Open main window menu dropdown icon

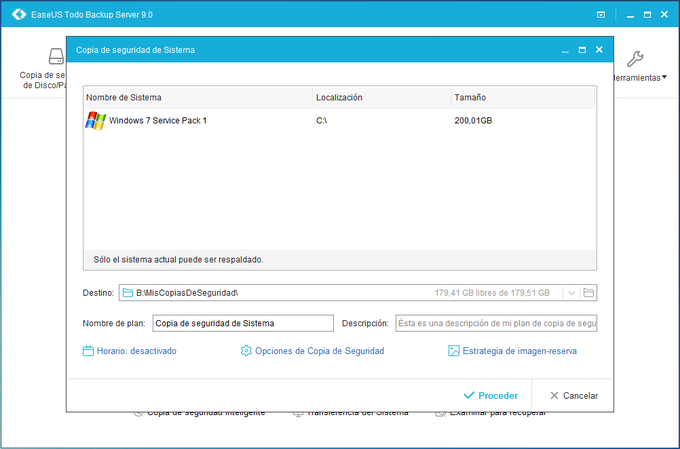click(601, 15)
